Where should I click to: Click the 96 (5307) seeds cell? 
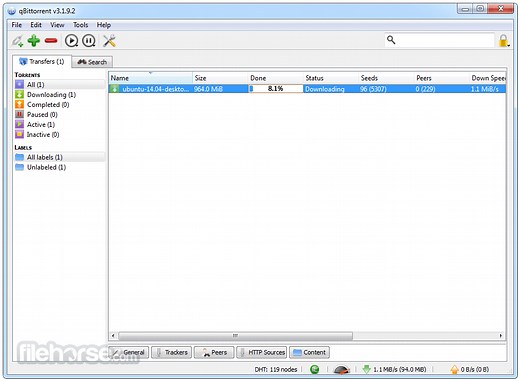[x=373, y=89]
